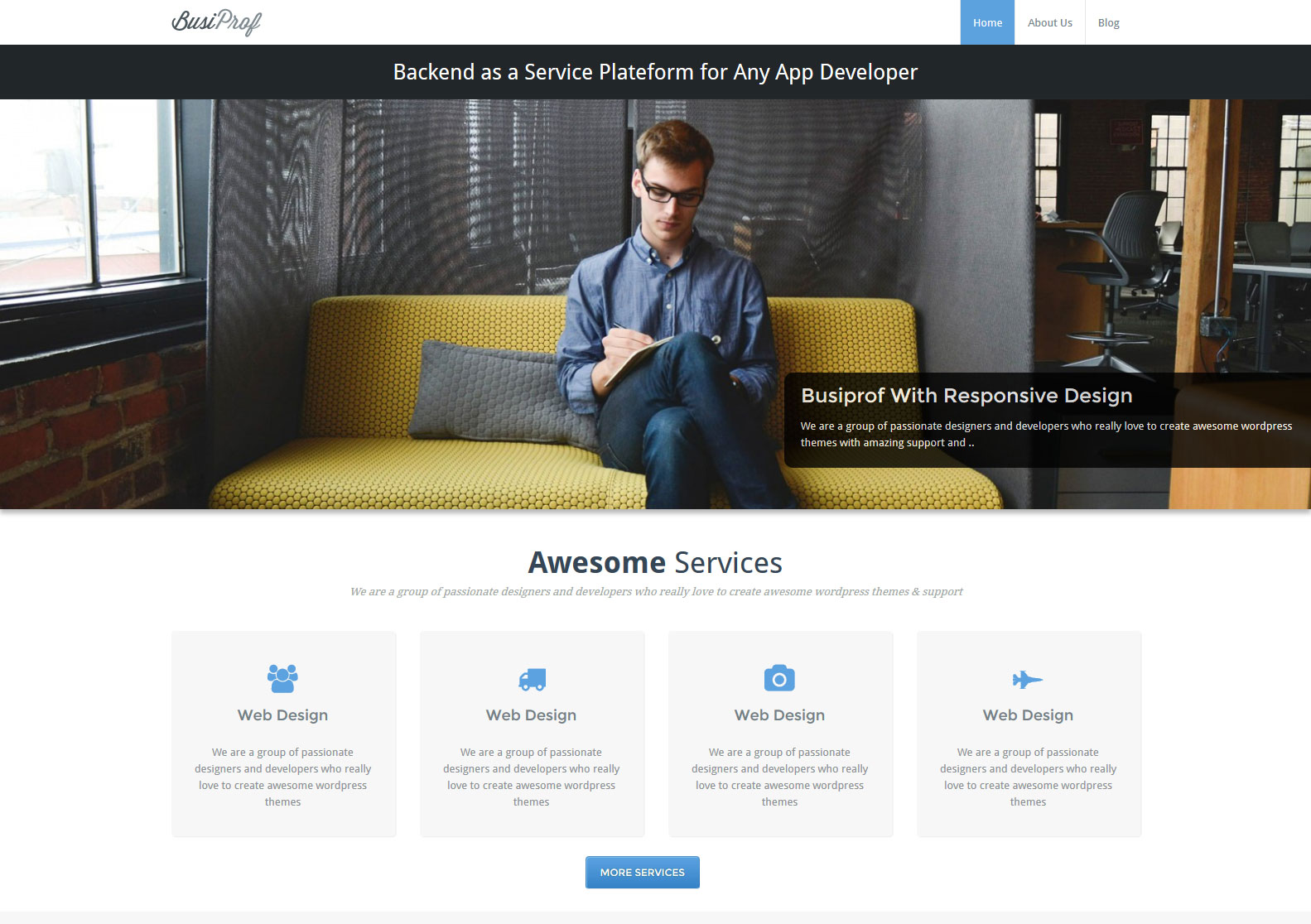Go to About Us page
This screenshot has width=1311, height=924.
(1049, 22)
